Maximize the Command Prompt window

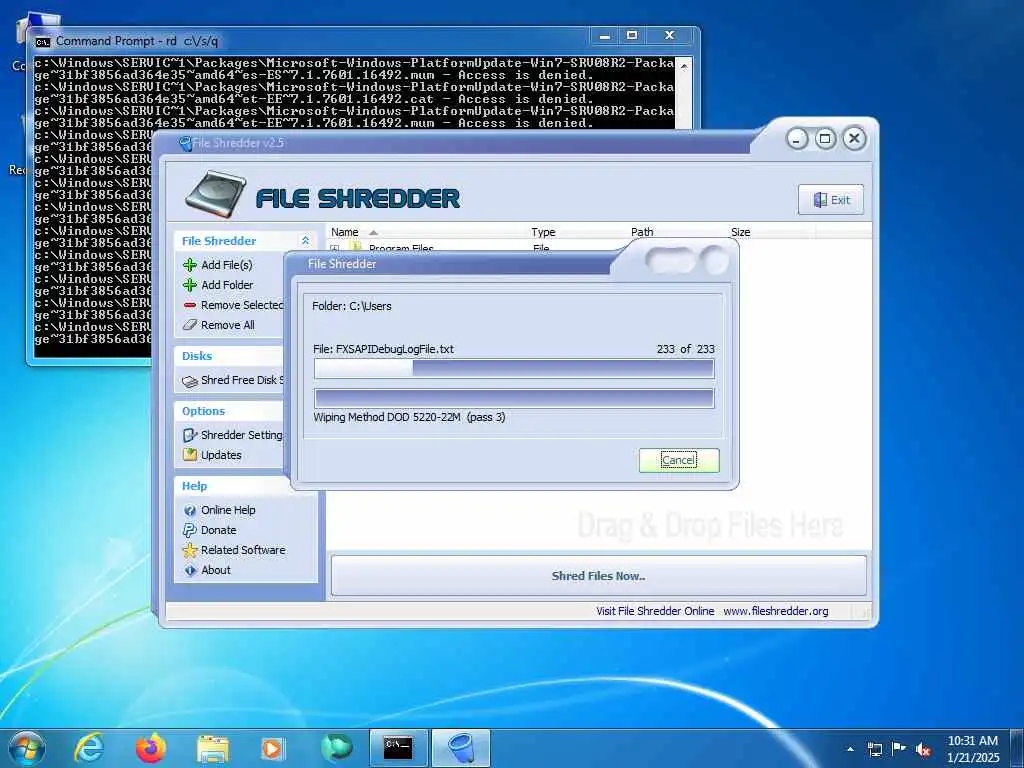(632, 35)
